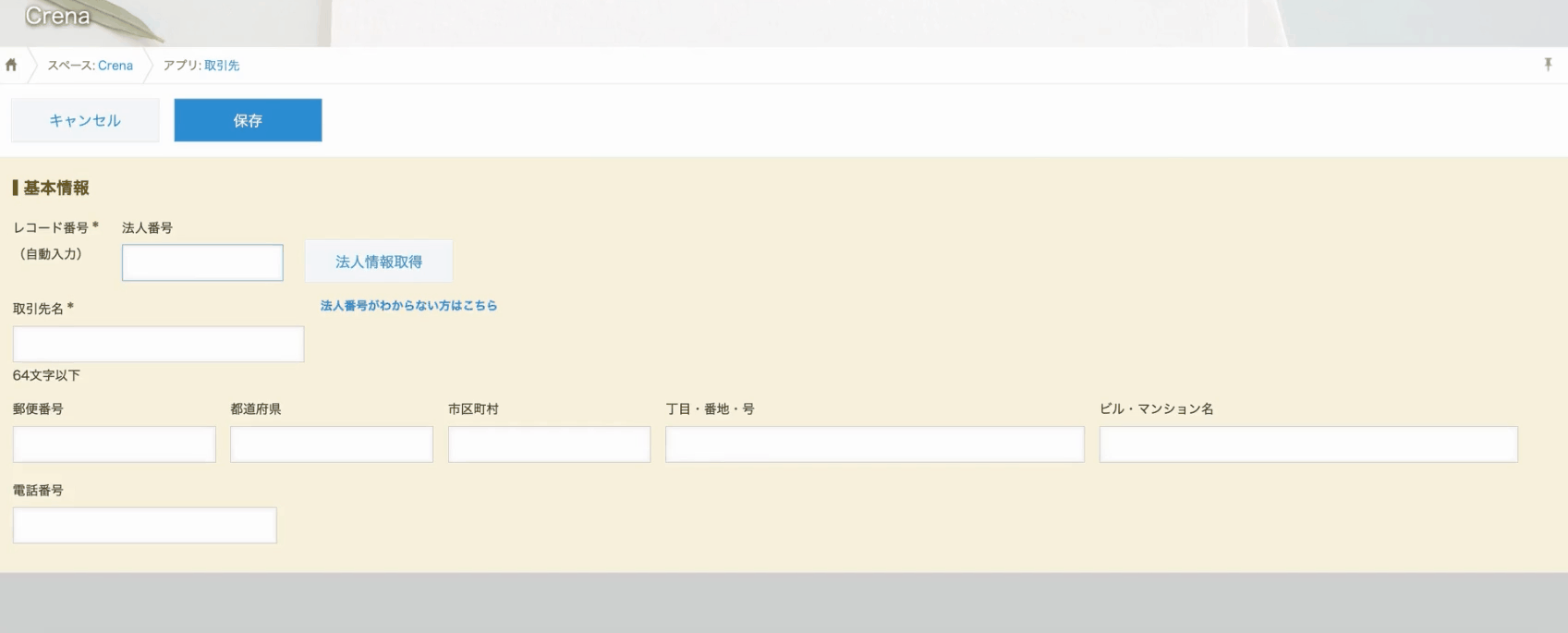Click the 基本情報 section heading
Viewport: 1568px width, 633px height.
pos(55,189)
